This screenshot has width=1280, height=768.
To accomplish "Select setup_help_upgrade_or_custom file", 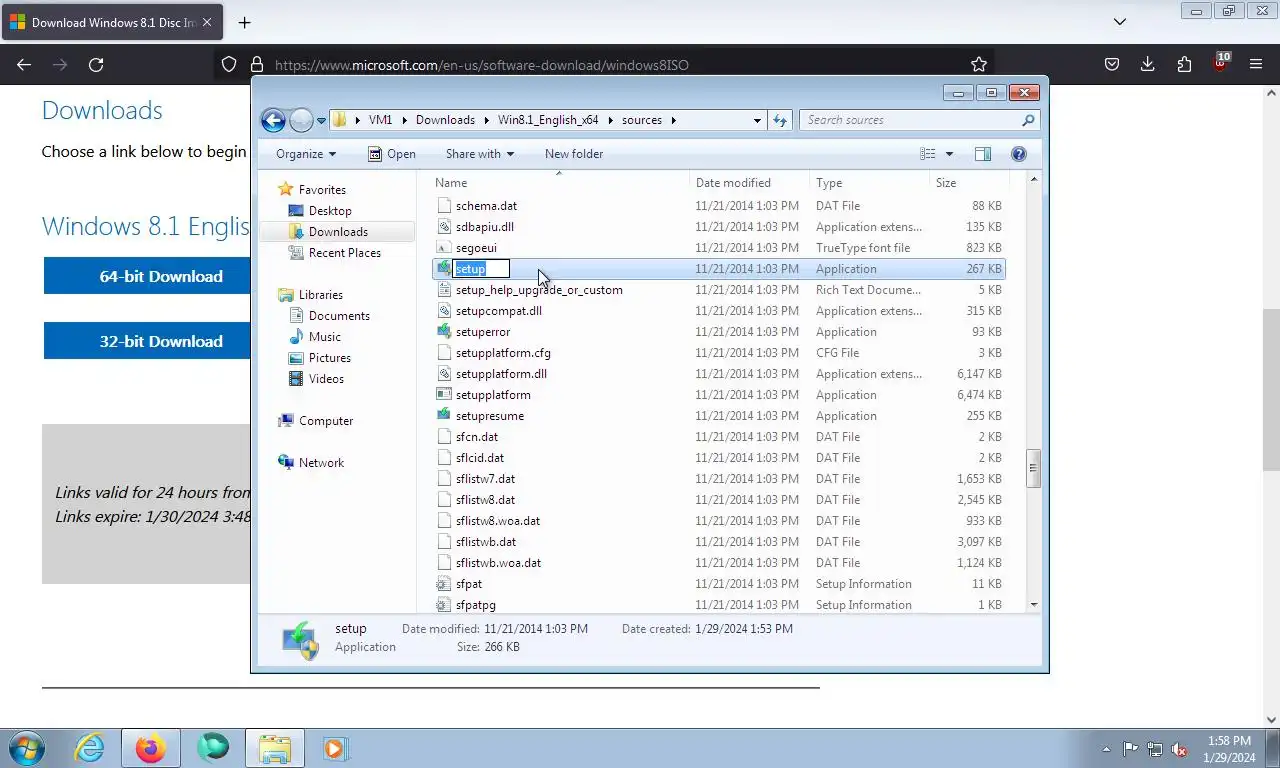I will 539,290.
